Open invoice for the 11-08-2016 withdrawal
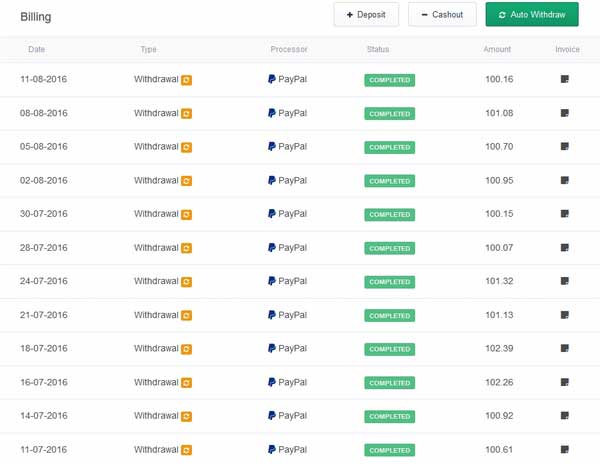The image size is (600, 465). tap(564, 79)
